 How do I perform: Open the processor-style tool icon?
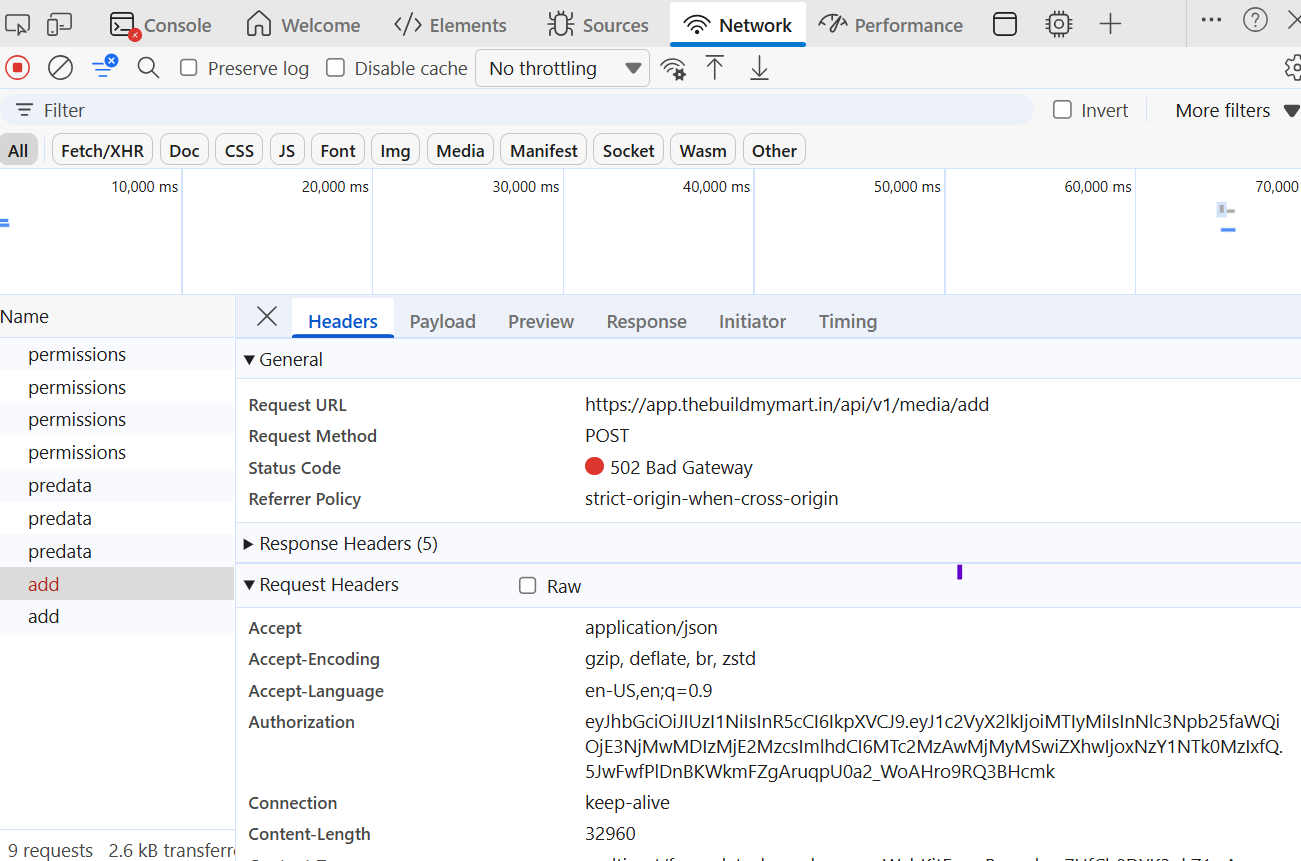tap(1058, 25)
